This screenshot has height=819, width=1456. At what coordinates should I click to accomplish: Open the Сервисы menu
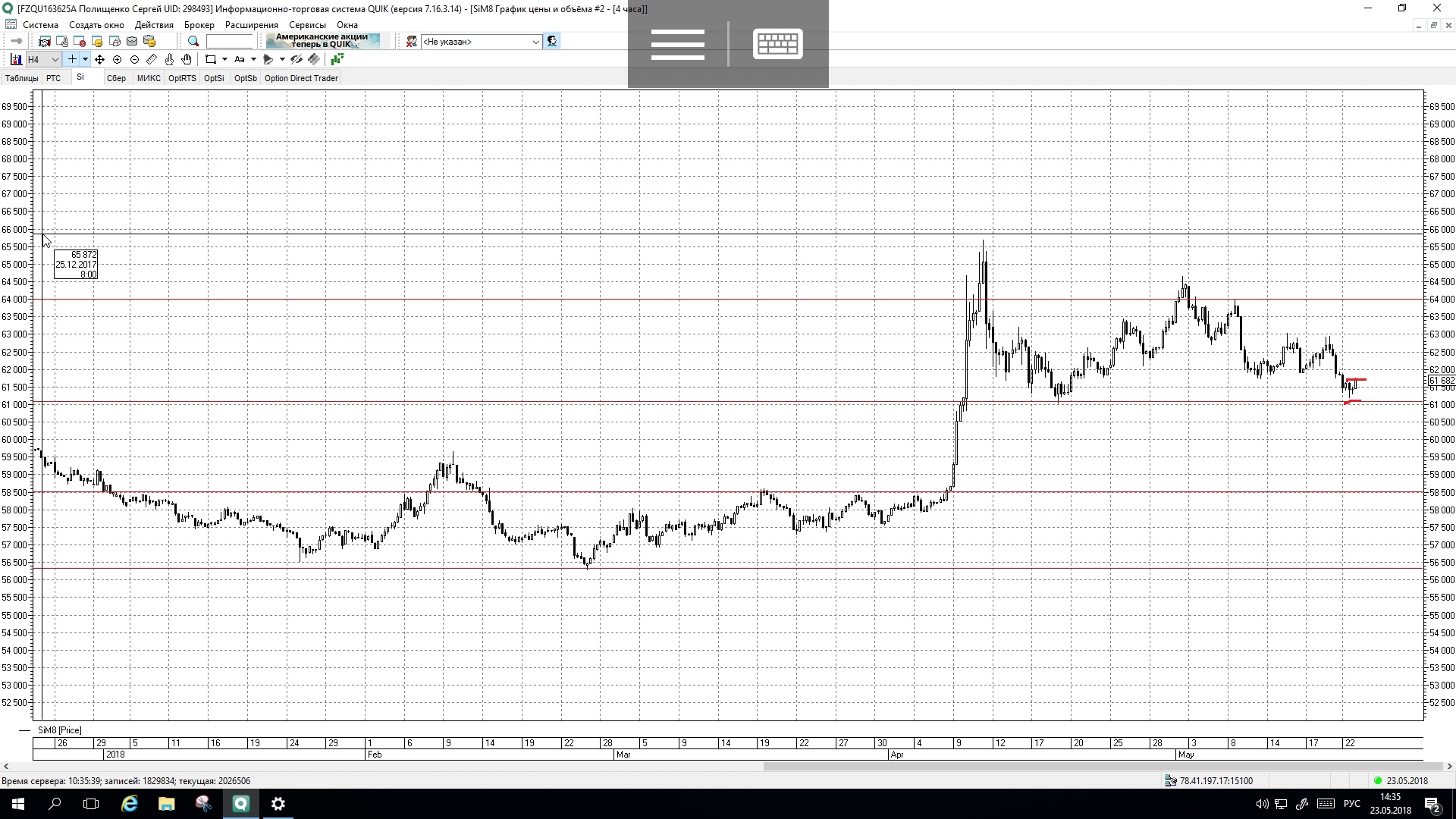point(306,25)
